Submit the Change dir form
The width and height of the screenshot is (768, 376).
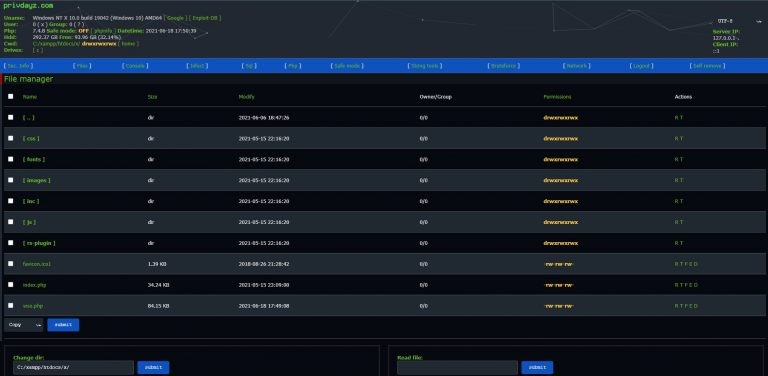pyautogui.click(x=153, y=367)
